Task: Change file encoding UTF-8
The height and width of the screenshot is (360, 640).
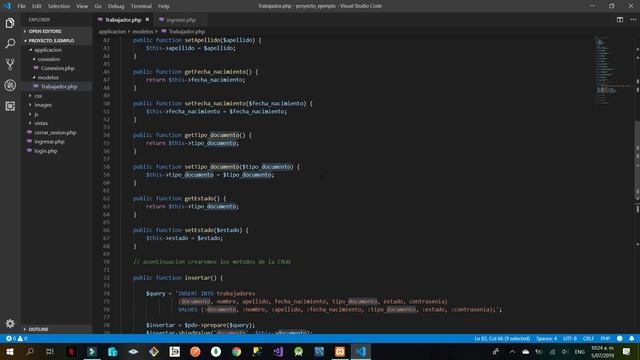Action: [570, 338]
